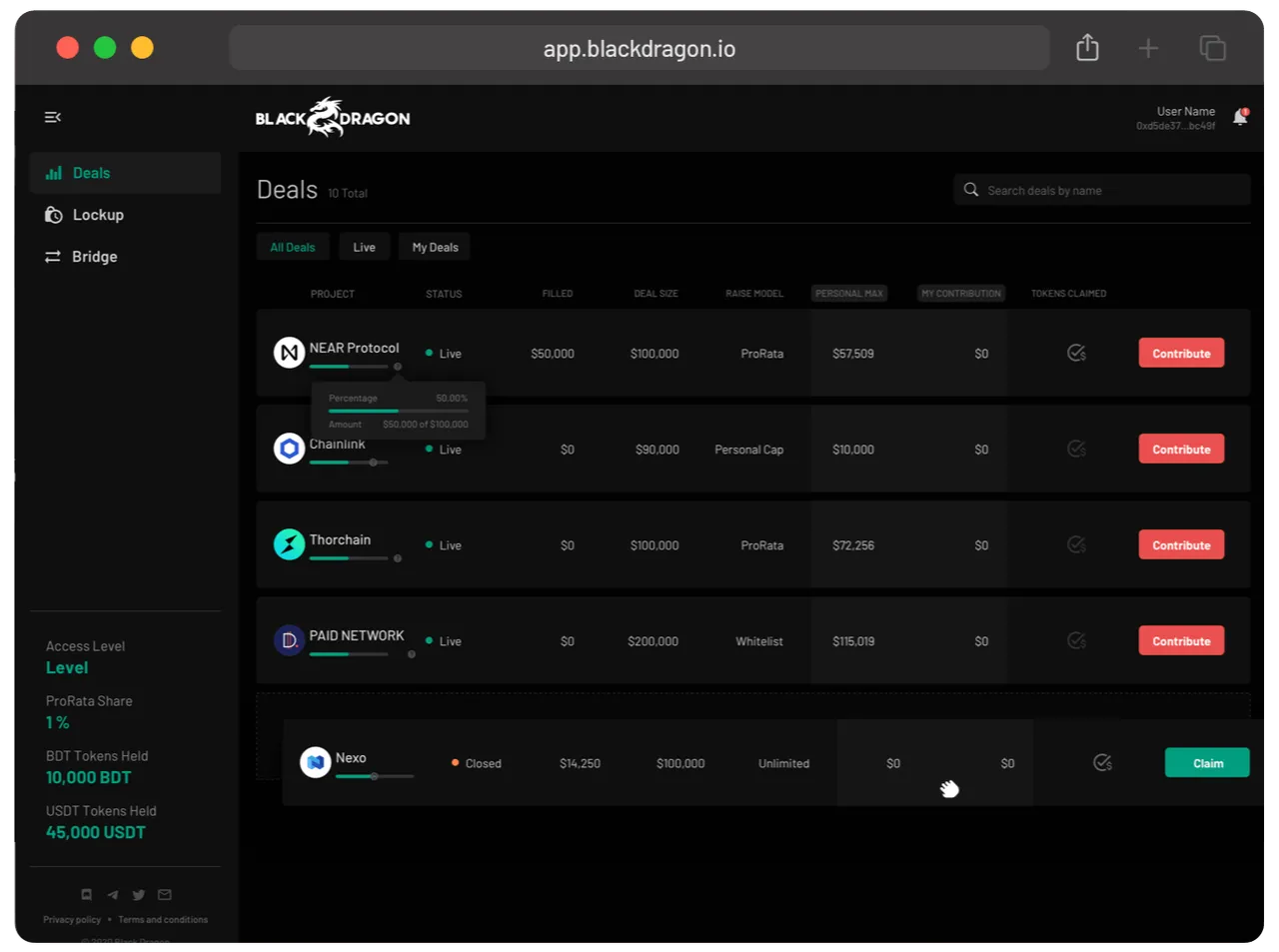Screen dimensions: 1279x952
Task: Contribute to the Chainlink deal
Action: 1181,449
